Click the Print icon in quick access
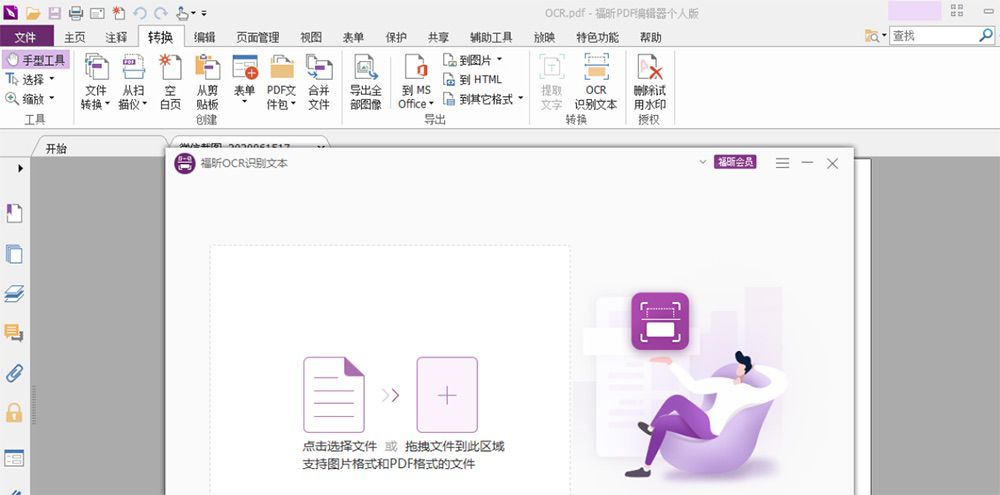 point(76,12)
